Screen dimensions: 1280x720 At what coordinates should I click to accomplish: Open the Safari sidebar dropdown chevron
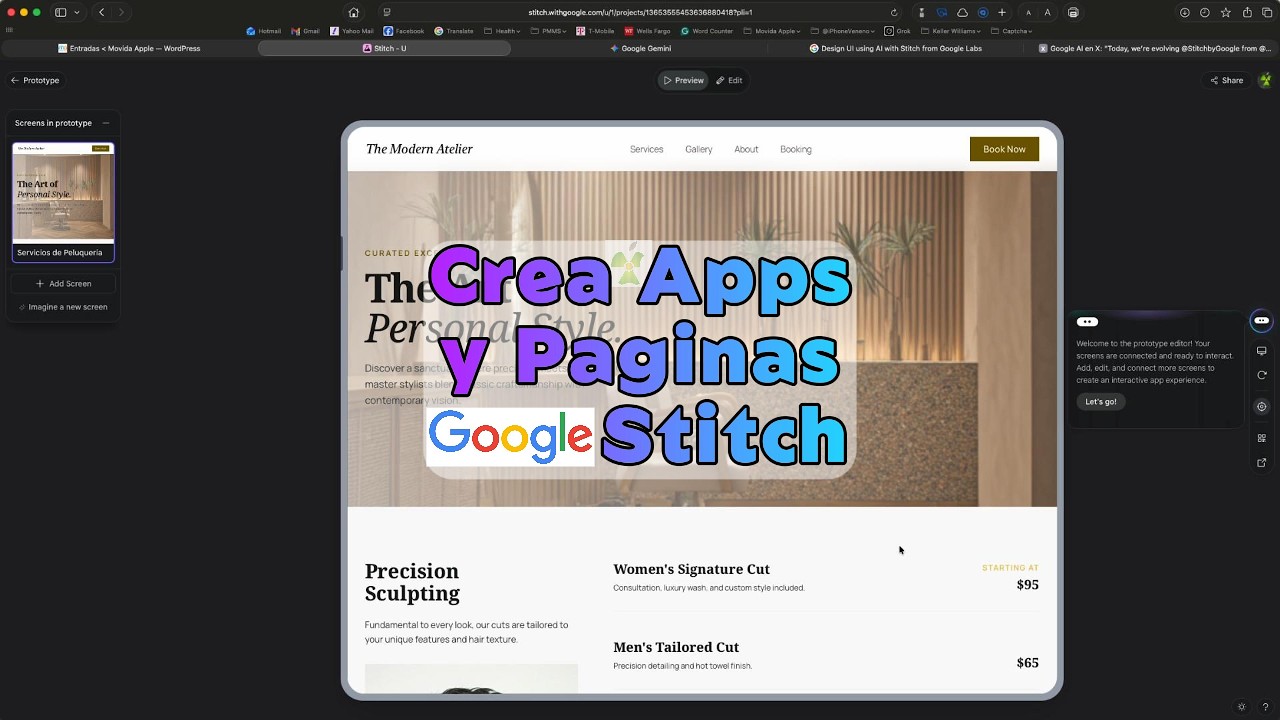point(76,12)
